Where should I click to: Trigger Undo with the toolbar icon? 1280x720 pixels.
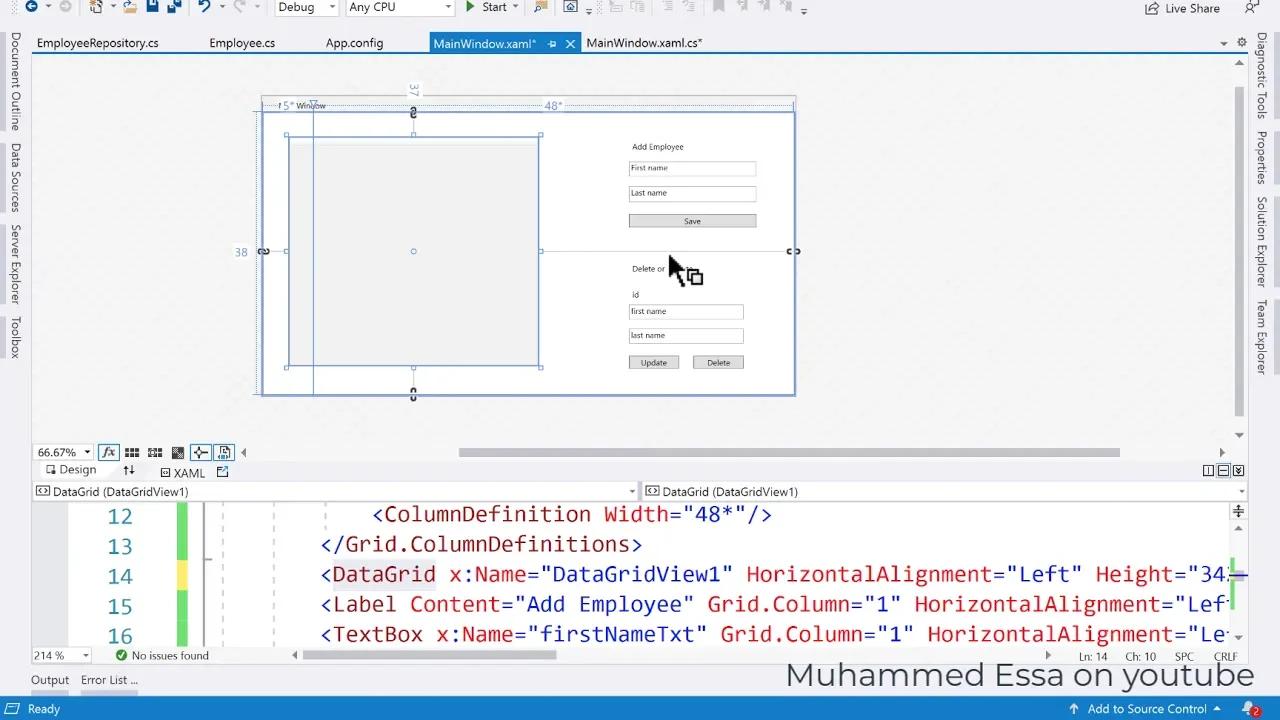pyautogui.click(x=204, y=8)
